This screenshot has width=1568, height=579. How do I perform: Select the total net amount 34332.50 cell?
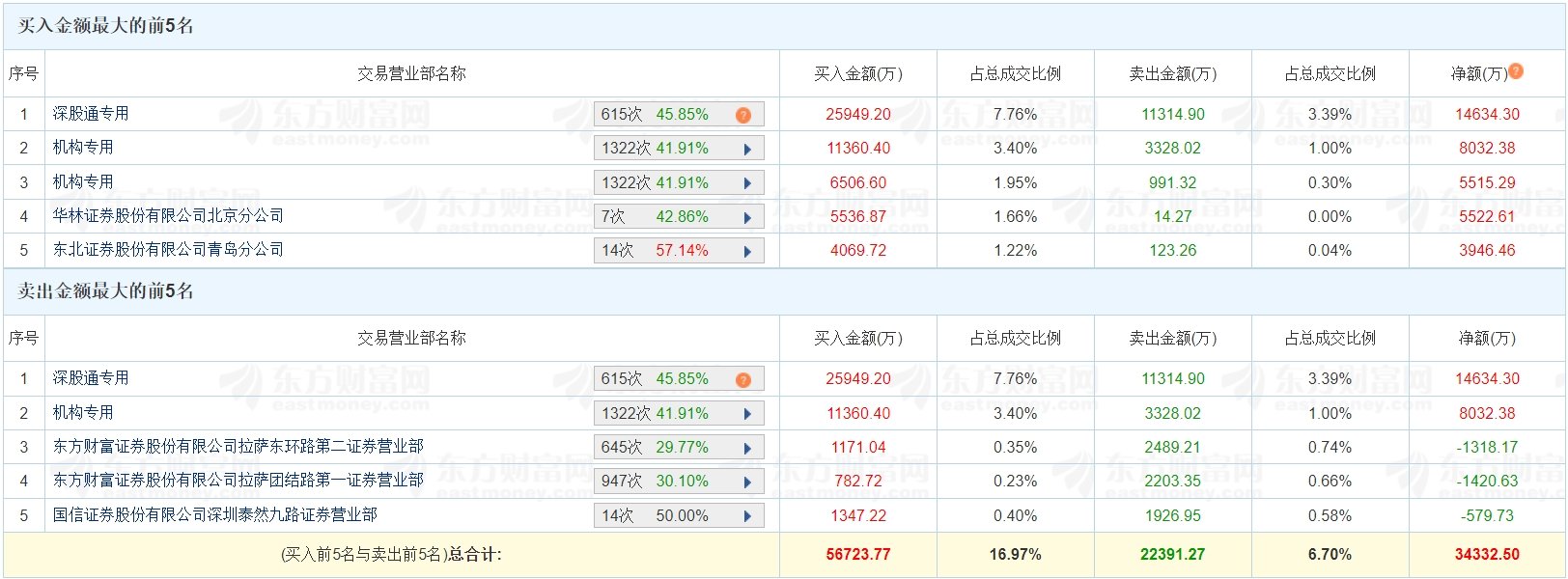tap(1487, 555)
